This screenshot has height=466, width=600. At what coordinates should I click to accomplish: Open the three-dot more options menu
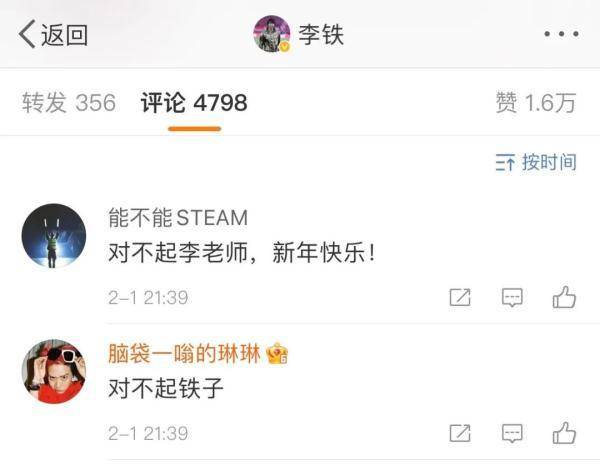[561, 34]
